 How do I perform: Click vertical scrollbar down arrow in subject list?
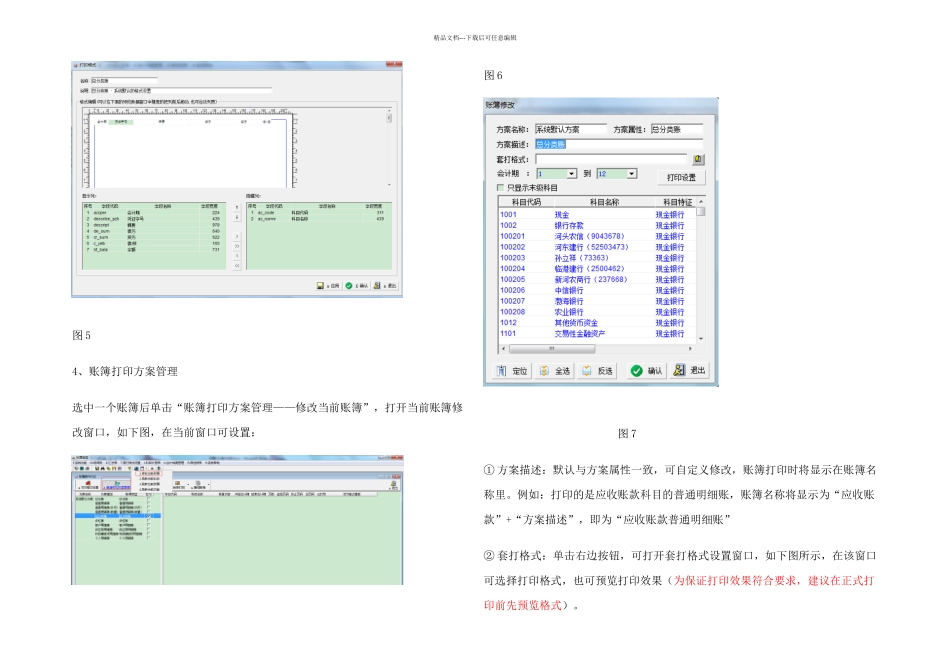[701, 339]
